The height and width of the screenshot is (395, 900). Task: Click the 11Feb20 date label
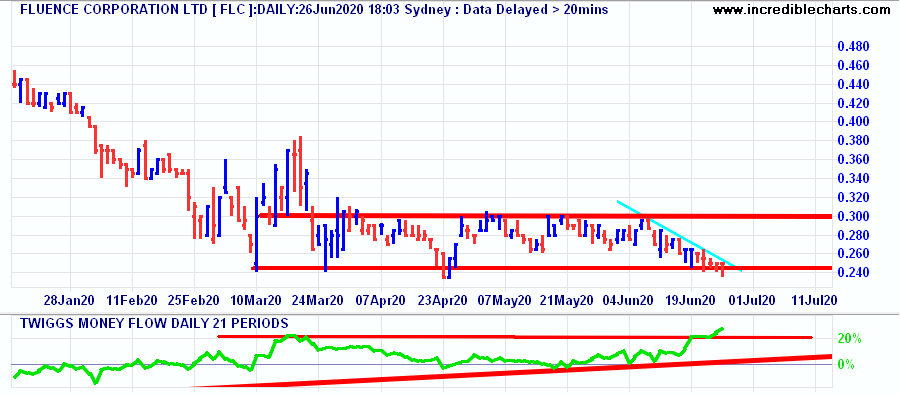[x=131, y=301]
